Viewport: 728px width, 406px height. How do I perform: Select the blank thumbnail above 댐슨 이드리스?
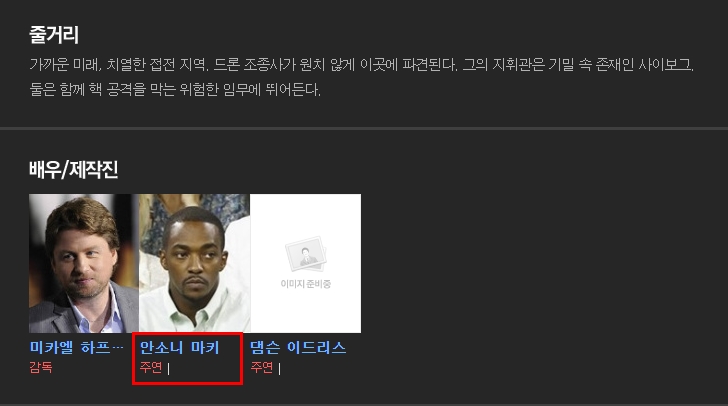(306, 263)
